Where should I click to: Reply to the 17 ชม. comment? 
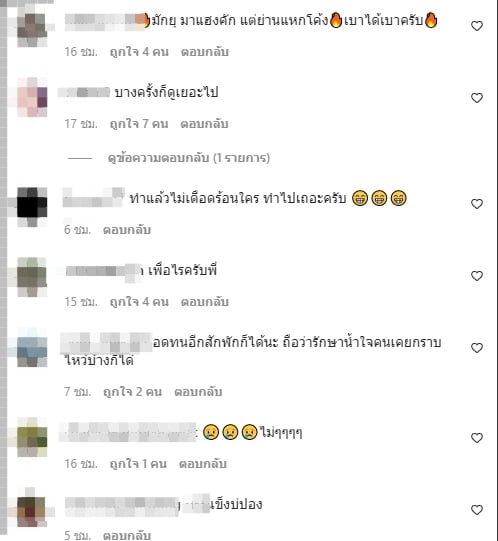(204, 124)
